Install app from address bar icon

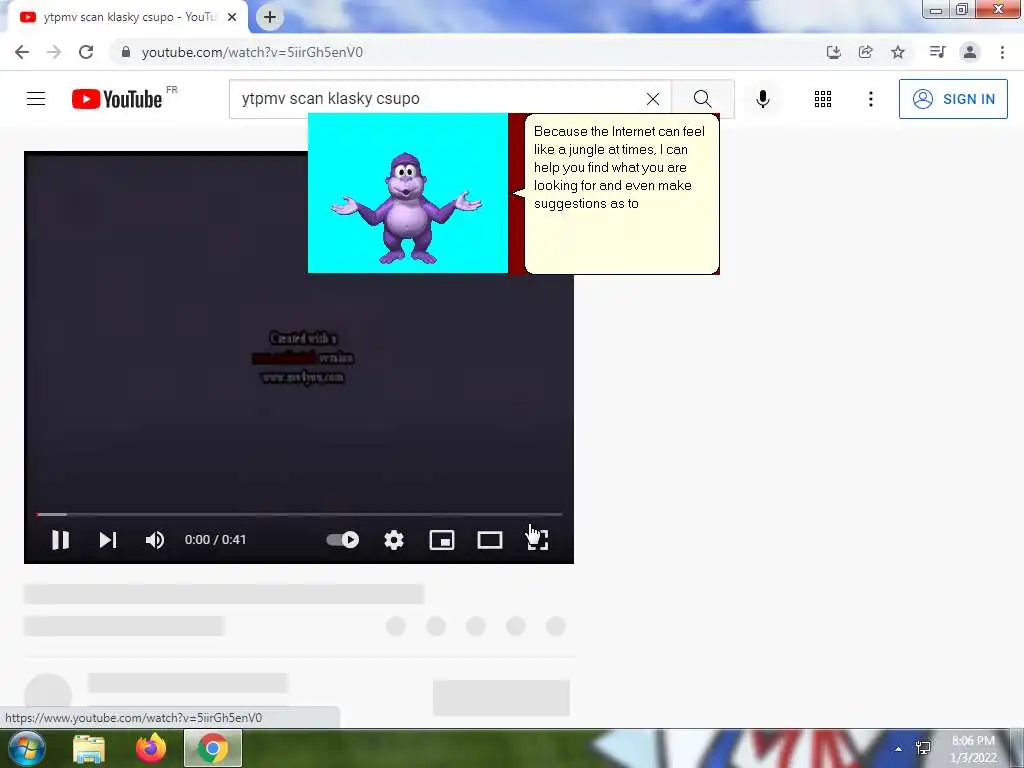coord(833,52)
